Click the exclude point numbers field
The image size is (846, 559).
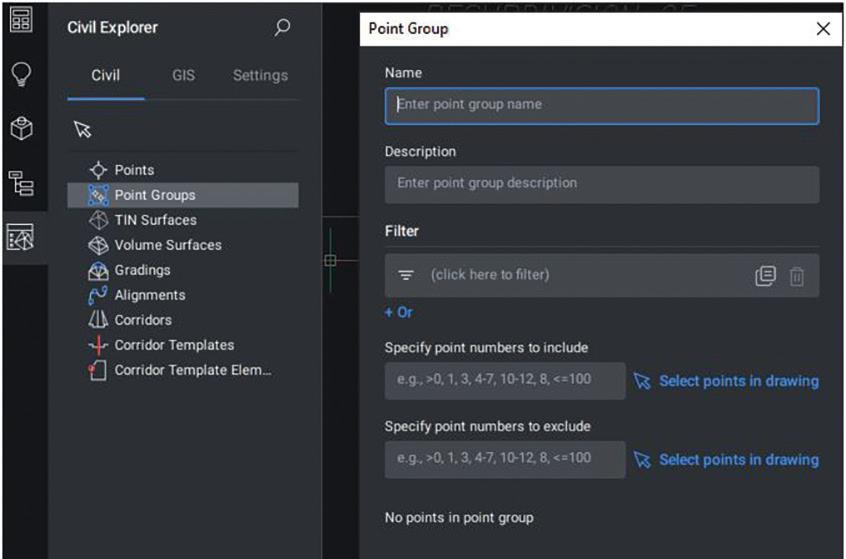point(505,459)
